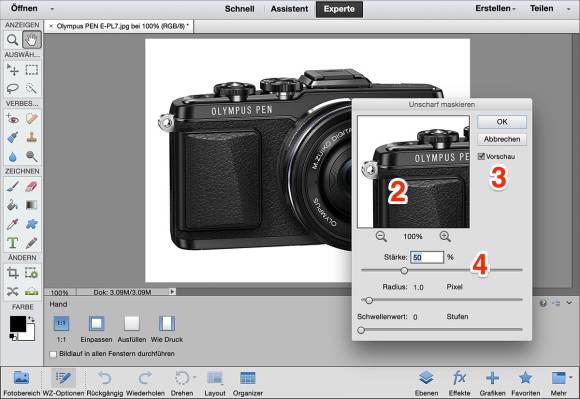The height and width of the screenshot is (399, 580).
Task: Select the Smart Brush tool
Action: click(13, 138)
